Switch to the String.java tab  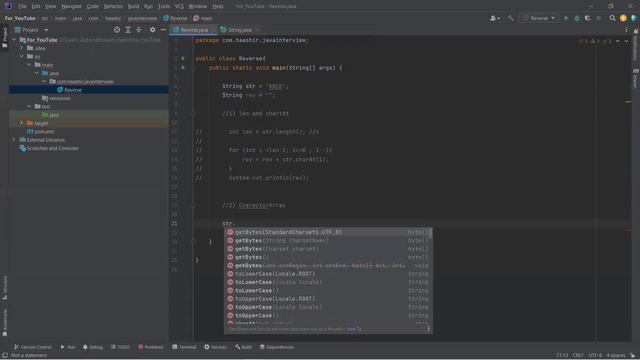click(x=239, y=30)
